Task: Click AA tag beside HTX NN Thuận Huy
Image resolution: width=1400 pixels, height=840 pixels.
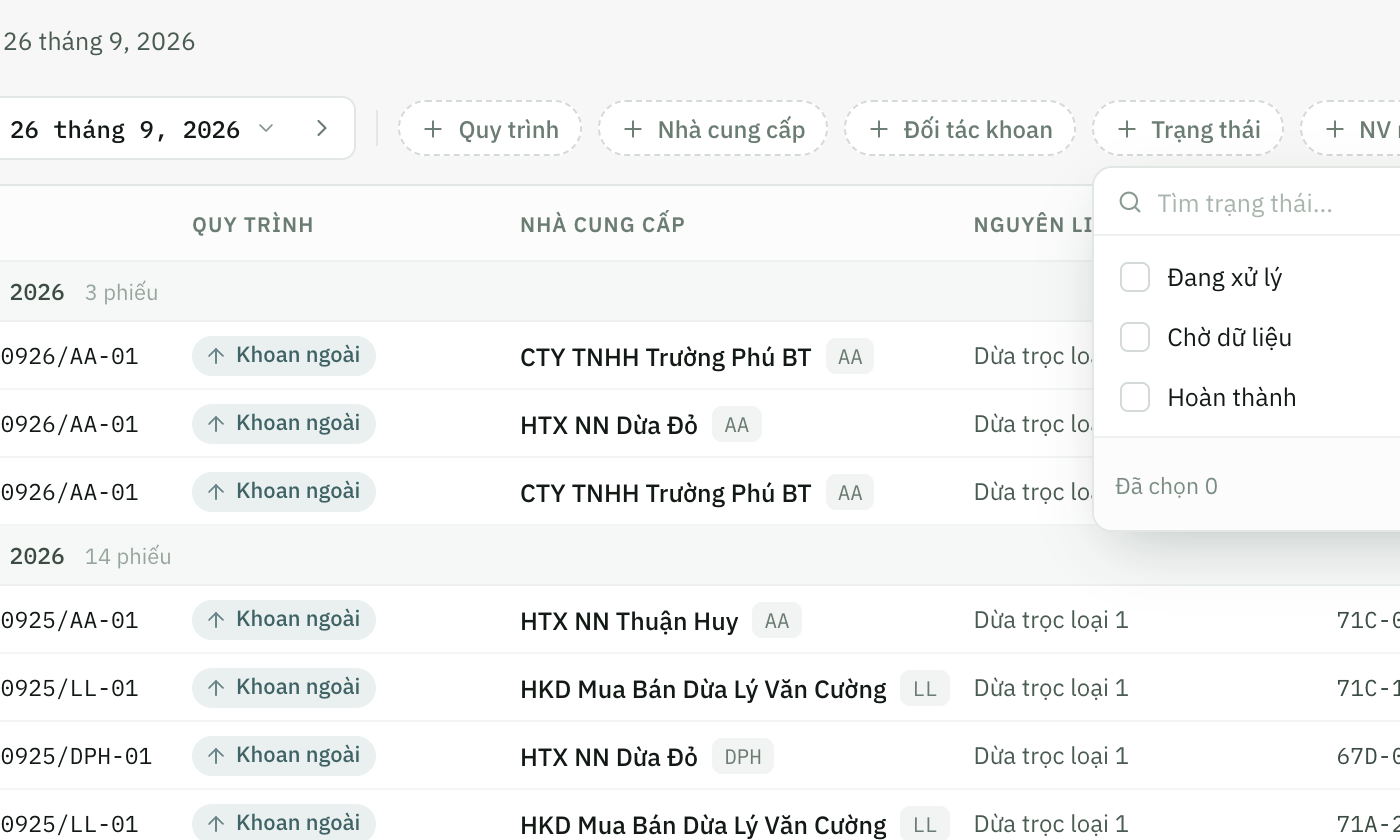Action: 777,621
